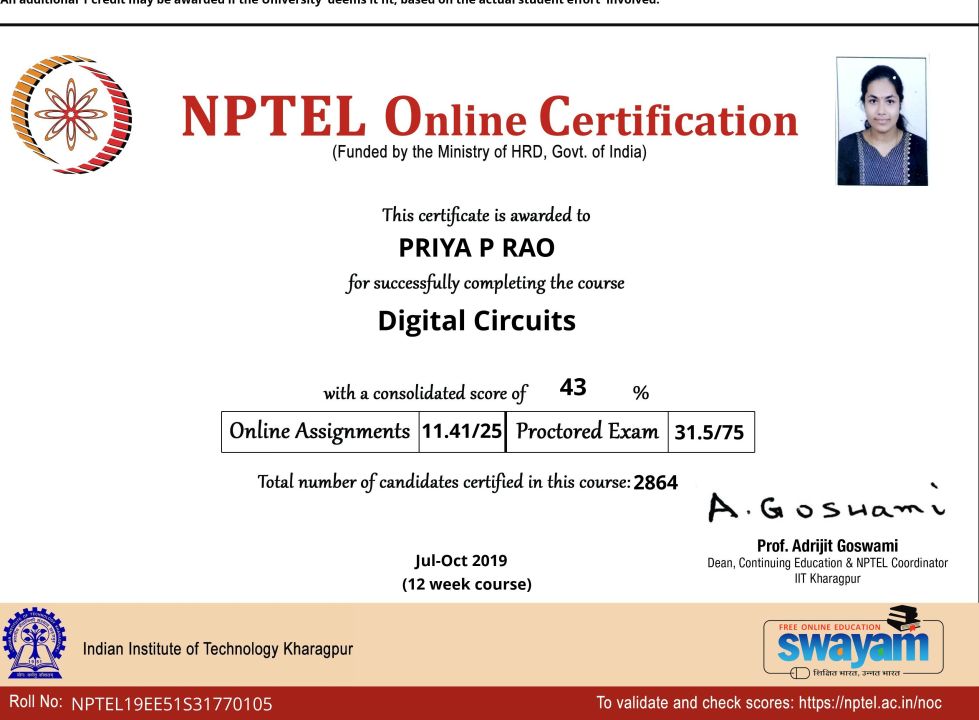
Task: Click the percent sign after the score
Action: 641,393
